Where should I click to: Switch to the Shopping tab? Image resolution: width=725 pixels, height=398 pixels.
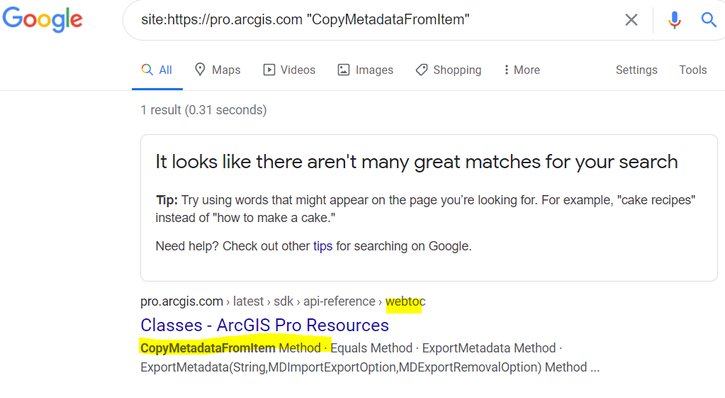coord(449,70)
